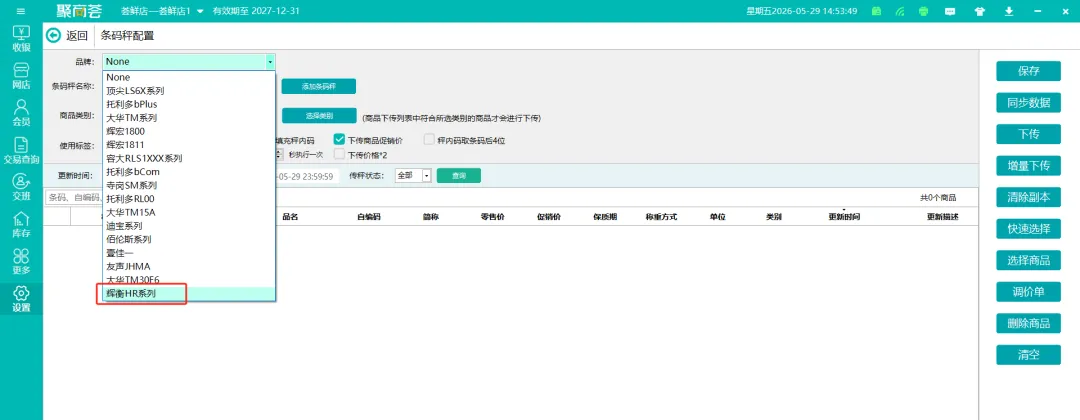Open 交易查询 transaction query
The height and width of the screenshot is (420, 1080).
tap(21, 151)
